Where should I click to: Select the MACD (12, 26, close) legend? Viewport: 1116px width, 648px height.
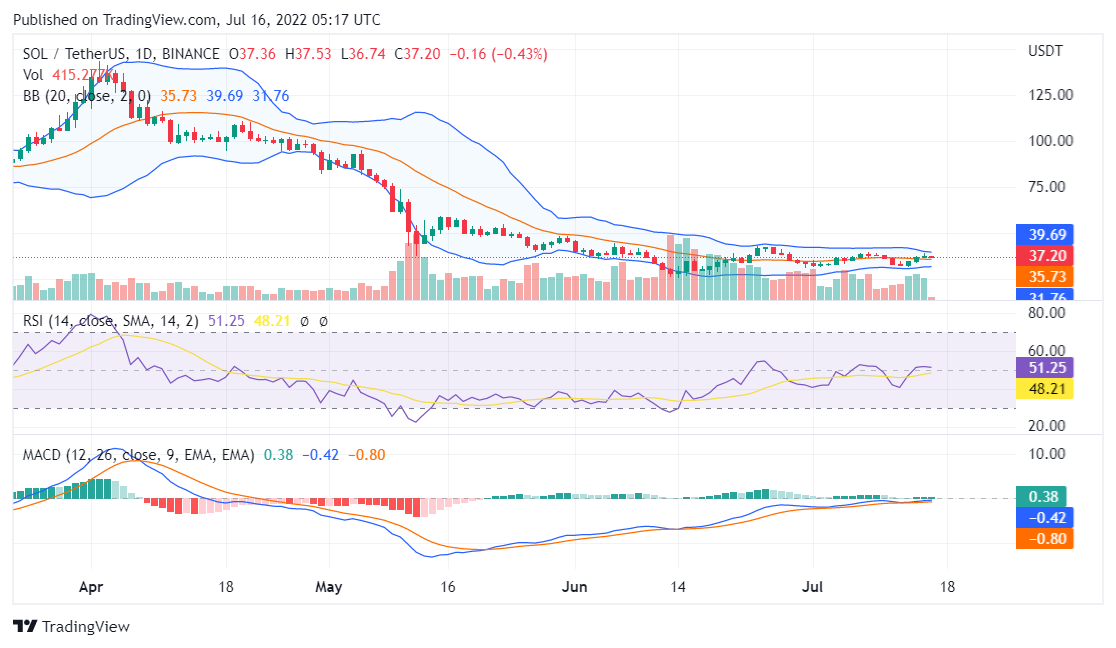[139, 455]
